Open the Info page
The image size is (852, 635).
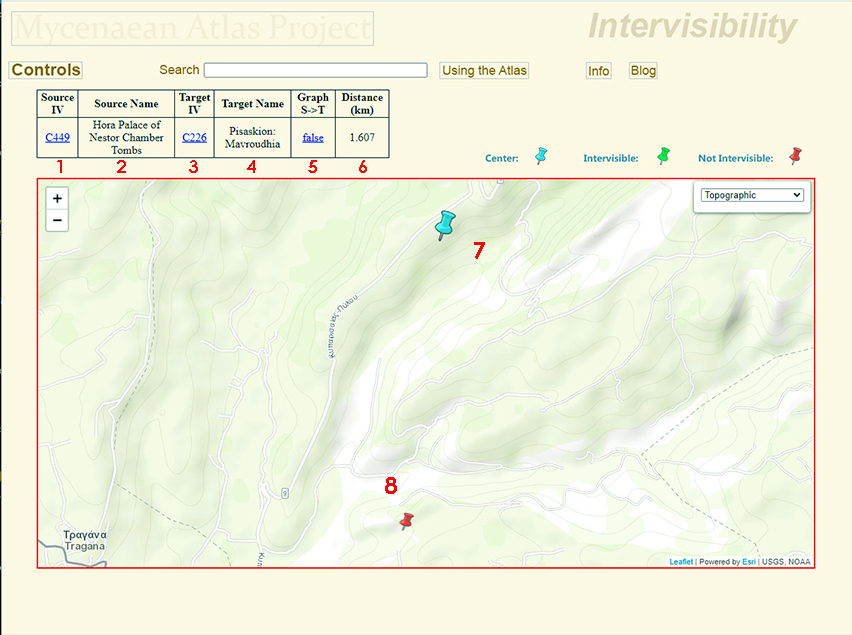pyautogui.click(x=599, y=71)
